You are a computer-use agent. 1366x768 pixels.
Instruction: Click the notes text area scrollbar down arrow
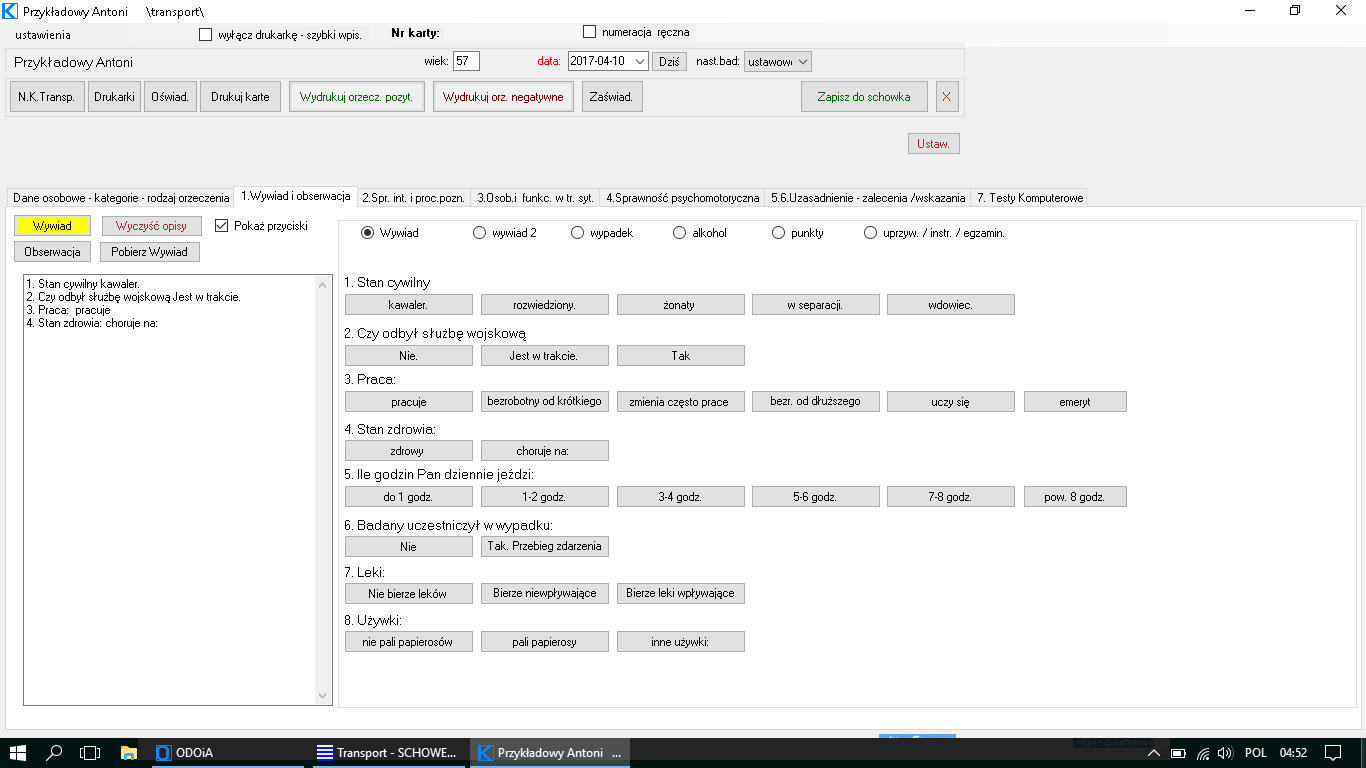click(x=322, y=695)
